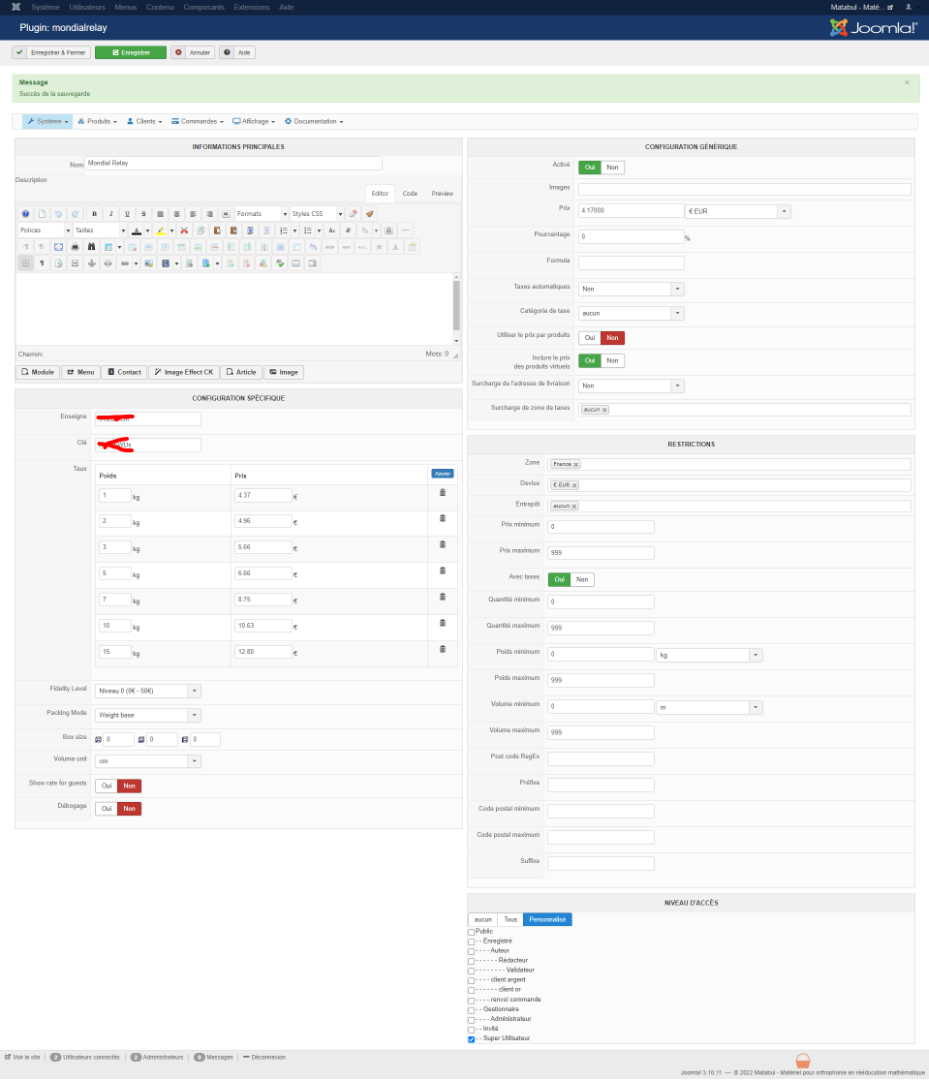Viewport: 929px width, 1080px height.
Task: Switch to the editor Preview tab
Action: (442, 194)
